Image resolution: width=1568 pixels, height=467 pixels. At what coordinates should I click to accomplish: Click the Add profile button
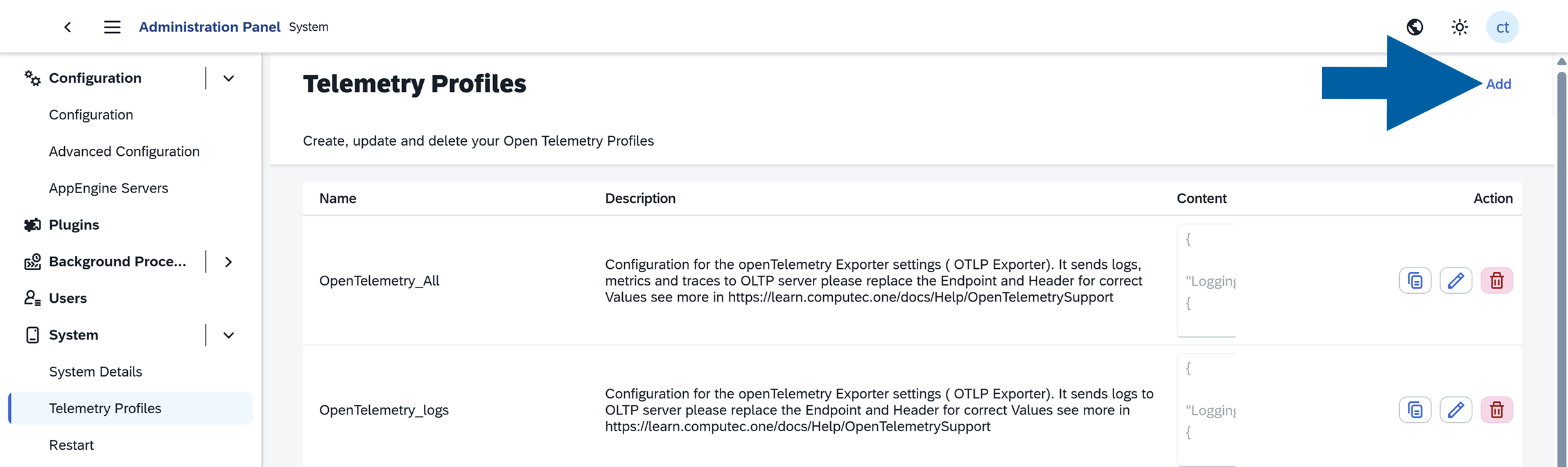coord(1498,84)
